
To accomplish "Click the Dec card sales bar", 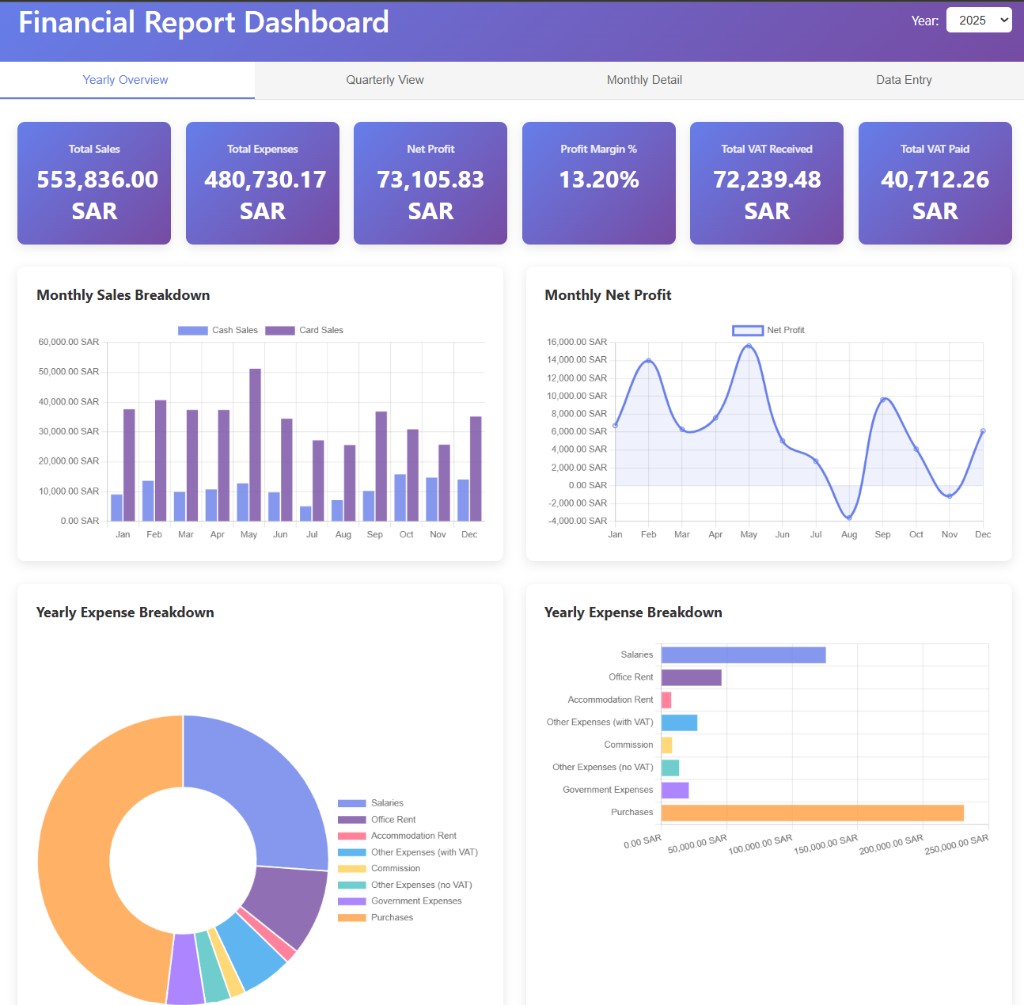I will (476, 469).
